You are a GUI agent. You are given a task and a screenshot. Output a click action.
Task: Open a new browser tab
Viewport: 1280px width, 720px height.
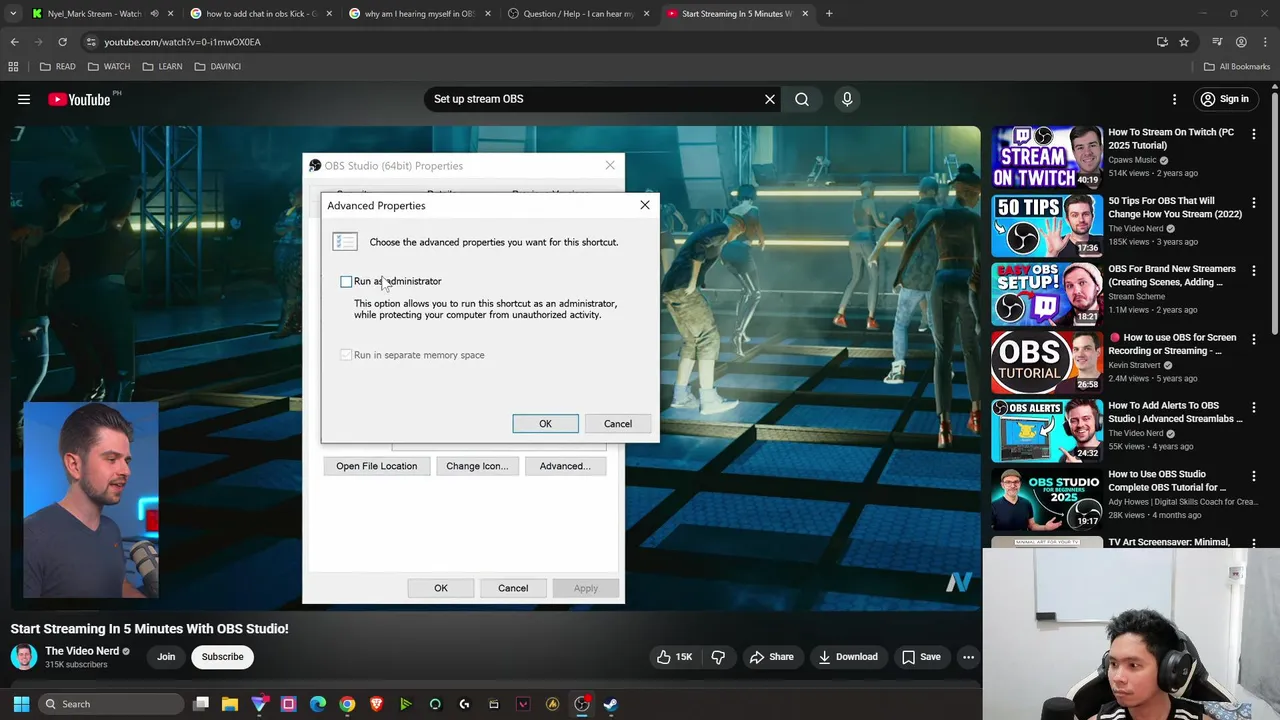[829, 14]
